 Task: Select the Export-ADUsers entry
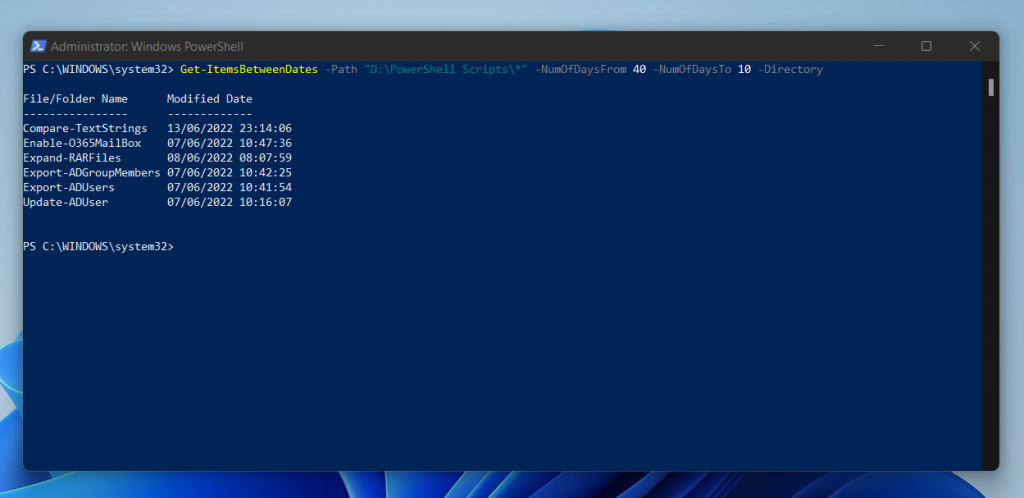[x=69, y=187]
